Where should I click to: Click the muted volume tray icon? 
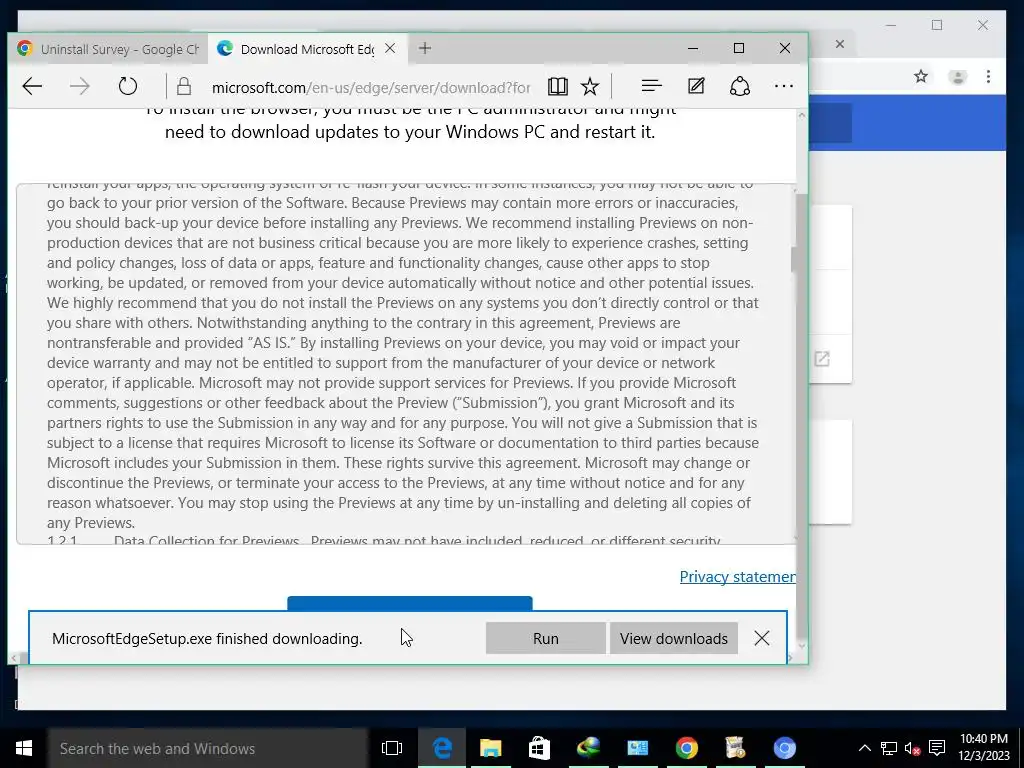pyautogui.click(x=912, y=748)
